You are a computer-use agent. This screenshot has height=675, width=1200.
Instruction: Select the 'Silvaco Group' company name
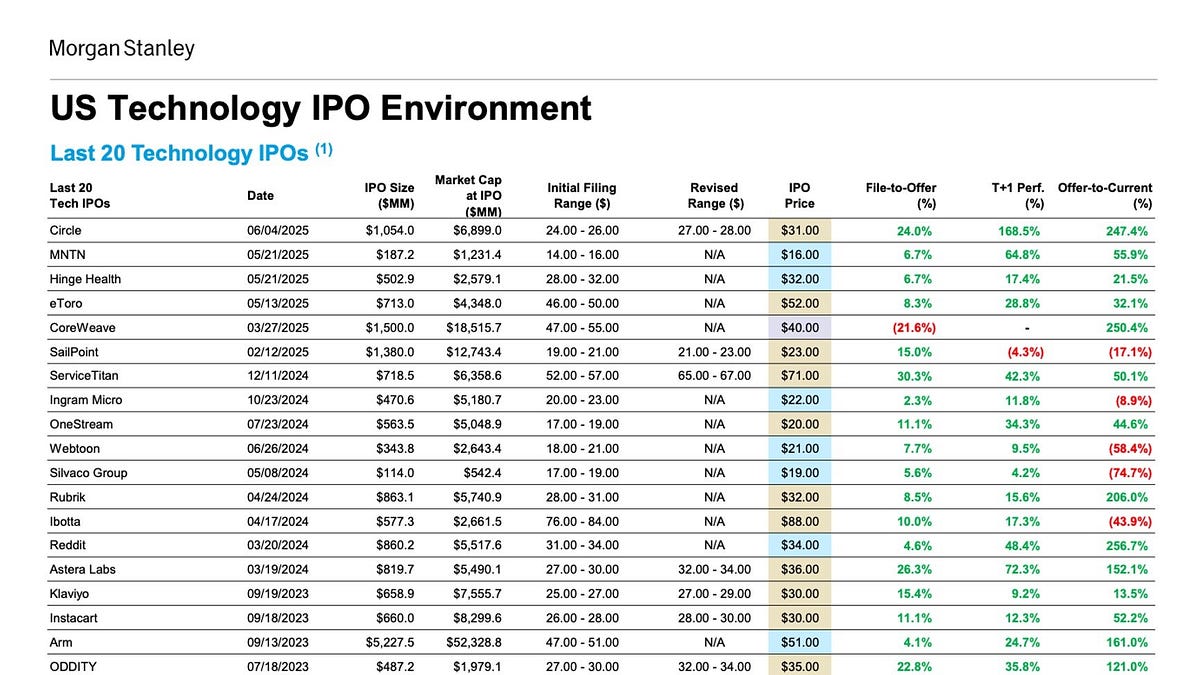pyautogui.click(x=89, y=472)
